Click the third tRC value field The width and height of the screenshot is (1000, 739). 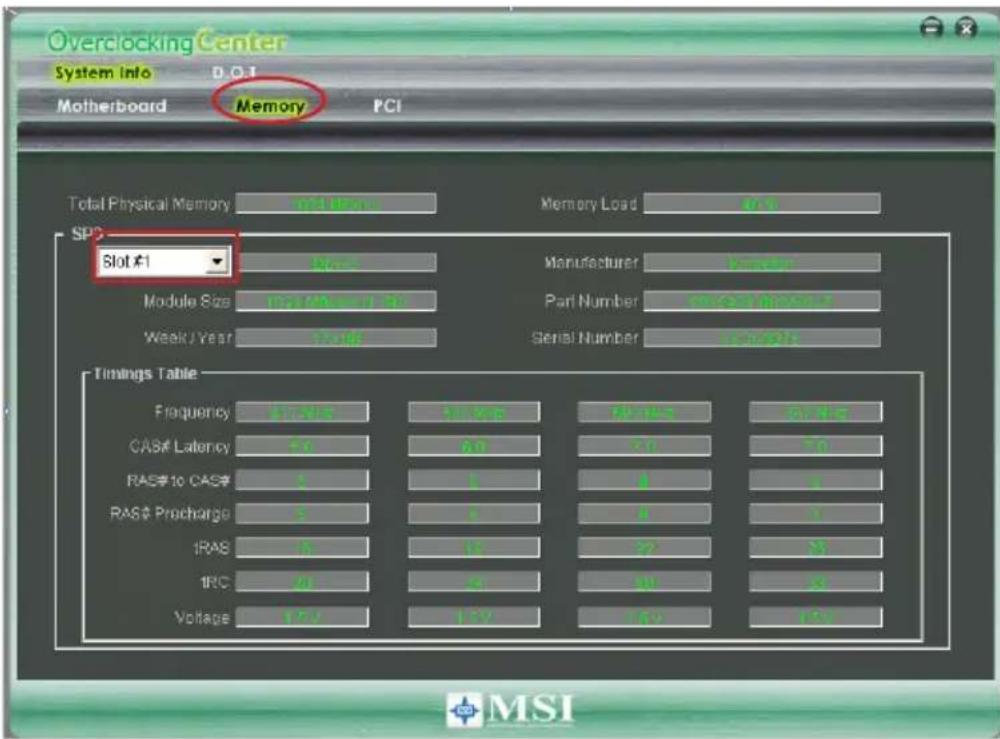[x=644, y=582]
